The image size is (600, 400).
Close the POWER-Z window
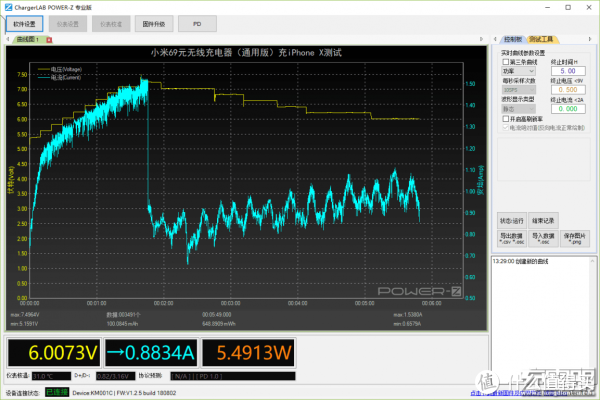[x=589, y=7]
